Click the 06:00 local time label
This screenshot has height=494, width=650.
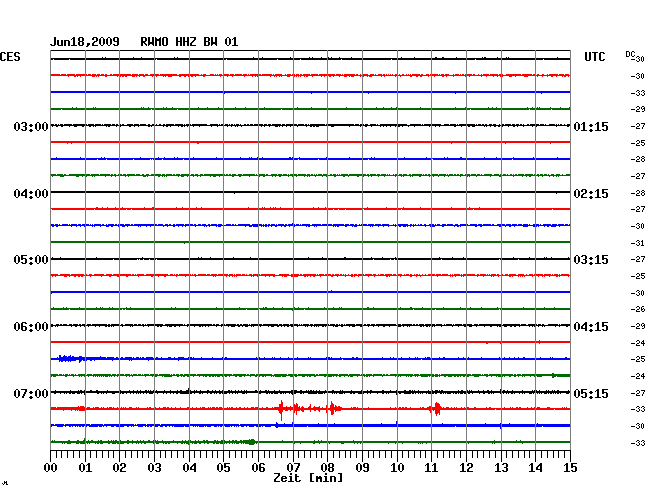31,327
